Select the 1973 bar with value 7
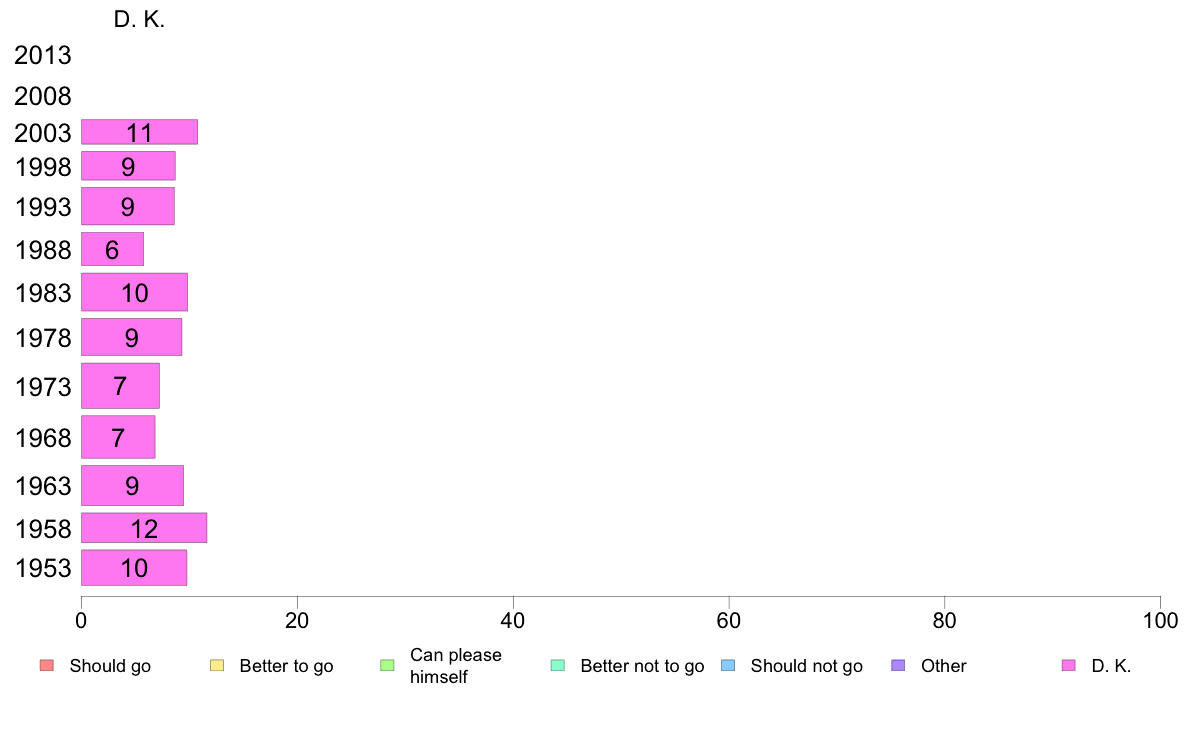This screenshot has width=1188, height=736. pos(120,386)
